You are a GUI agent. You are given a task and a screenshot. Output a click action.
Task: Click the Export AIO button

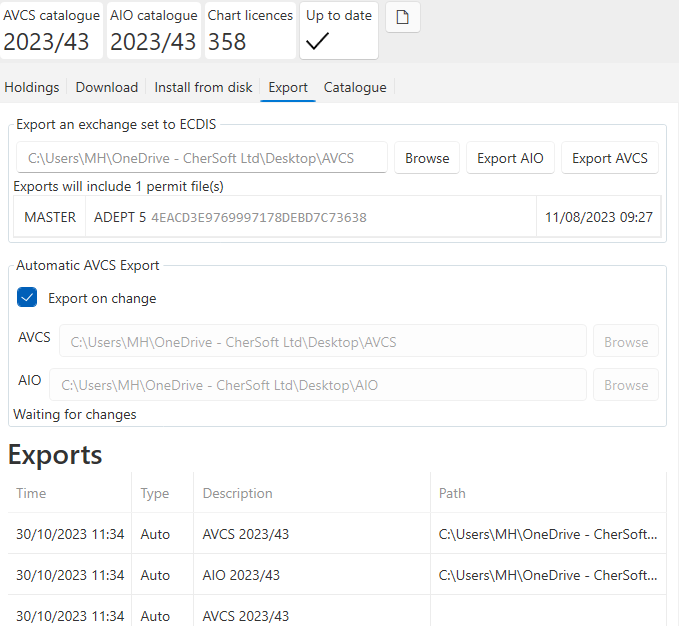click(510, 158)
